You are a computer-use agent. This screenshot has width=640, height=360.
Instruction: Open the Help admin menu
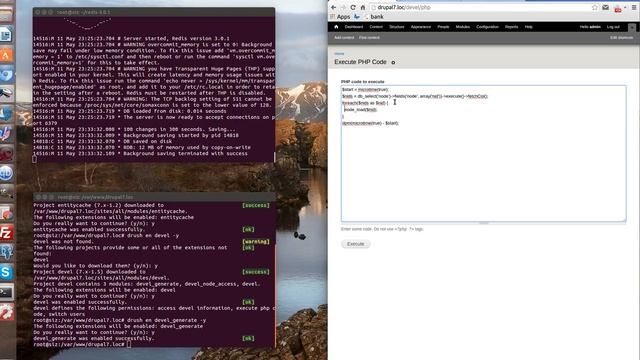pos(529,27)
